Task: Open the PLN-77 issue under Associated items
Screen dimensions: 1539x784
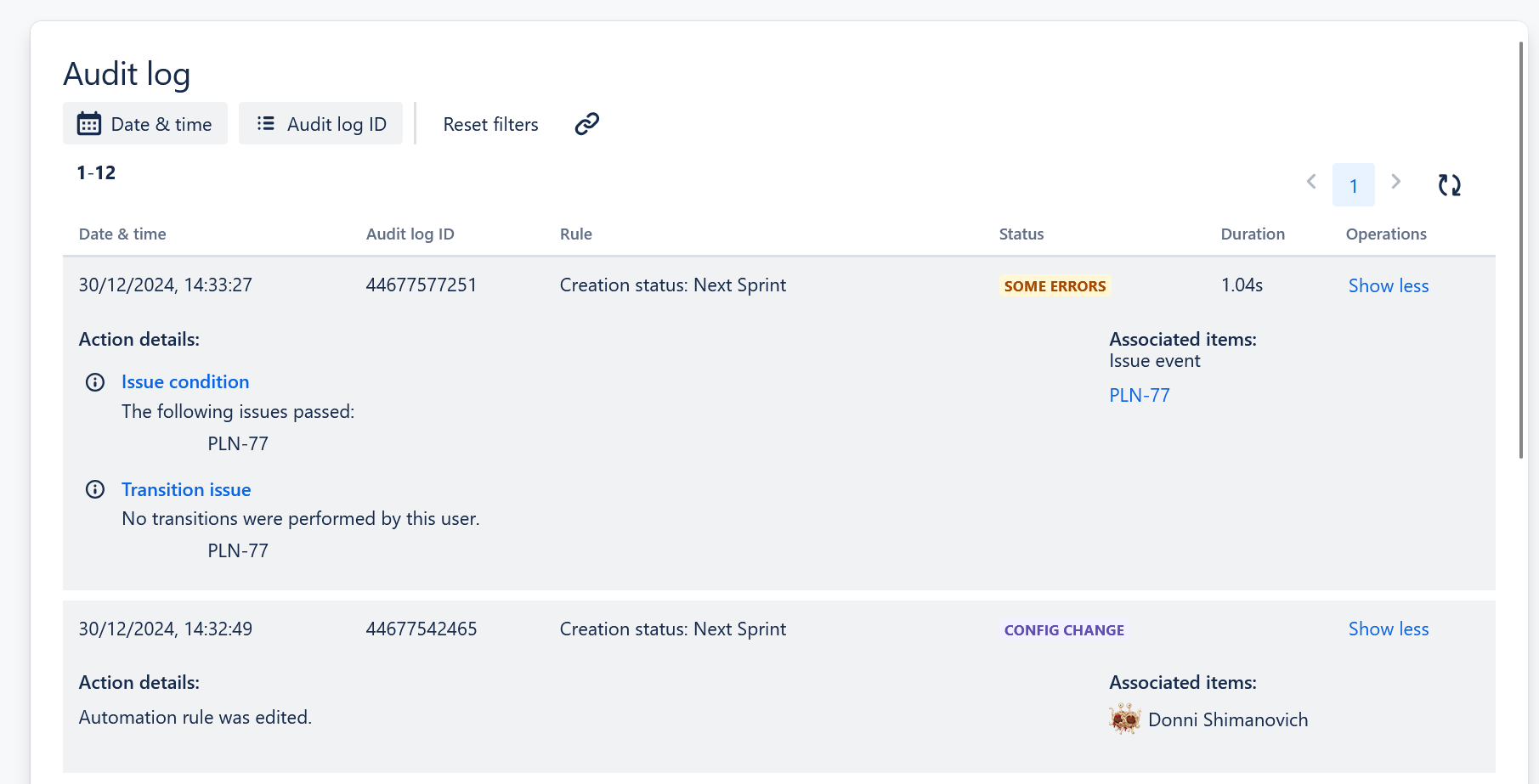Action: (x=1139, y=394)
